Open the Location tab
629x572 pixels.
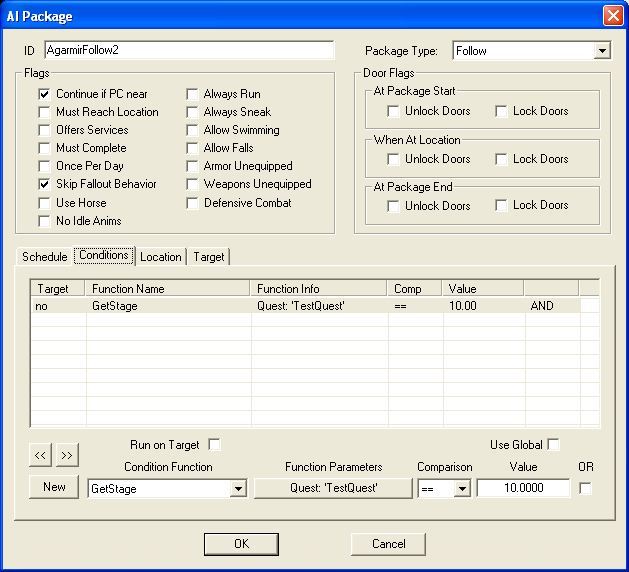pyautogui.click(x=161, y=257)
